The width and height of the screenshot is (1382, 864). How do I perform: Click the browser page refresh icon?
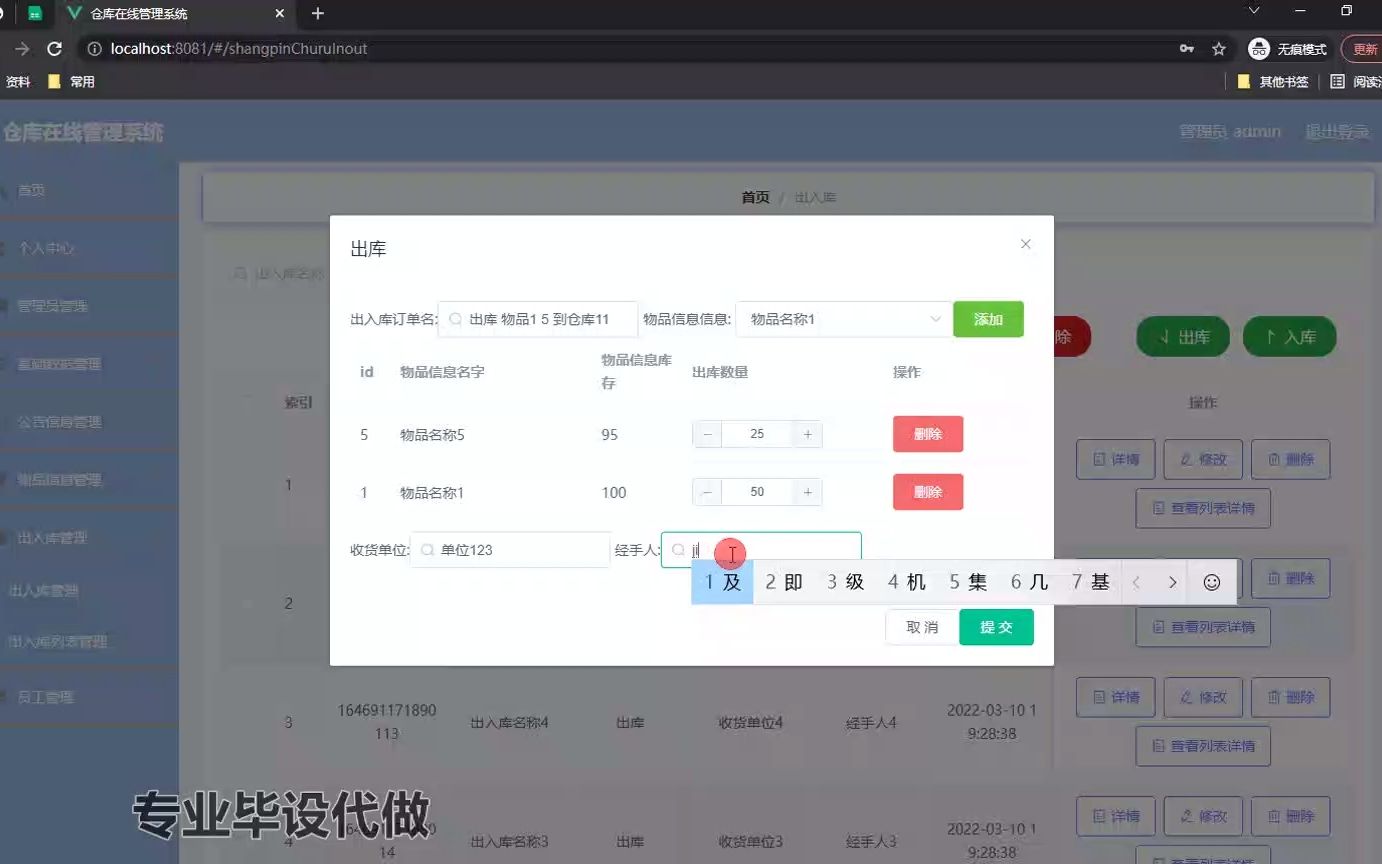[x=54, y=48]
